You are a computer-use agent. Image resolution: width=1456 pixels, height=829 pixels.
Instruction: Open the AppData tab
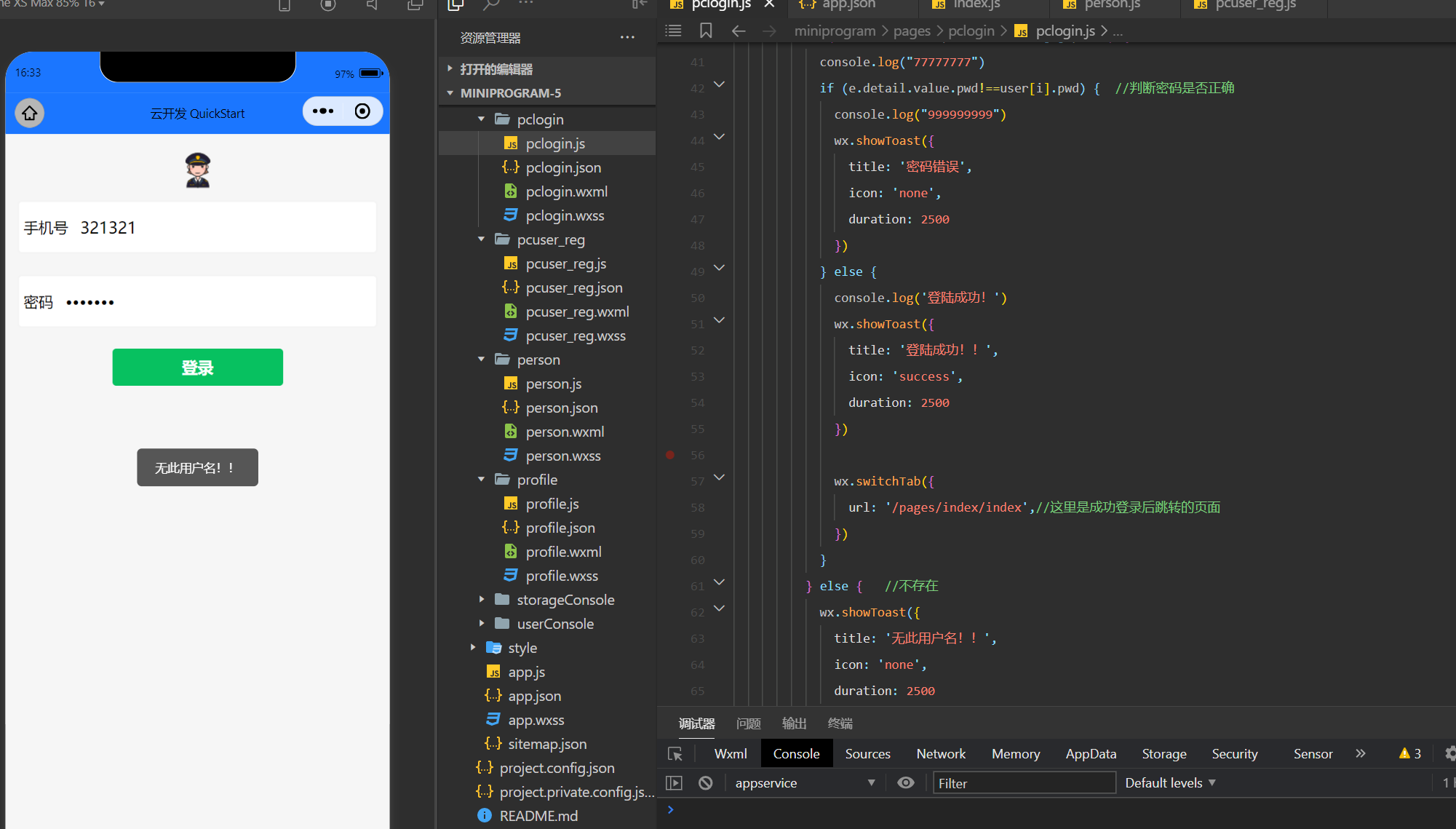tap(1090, 754)
